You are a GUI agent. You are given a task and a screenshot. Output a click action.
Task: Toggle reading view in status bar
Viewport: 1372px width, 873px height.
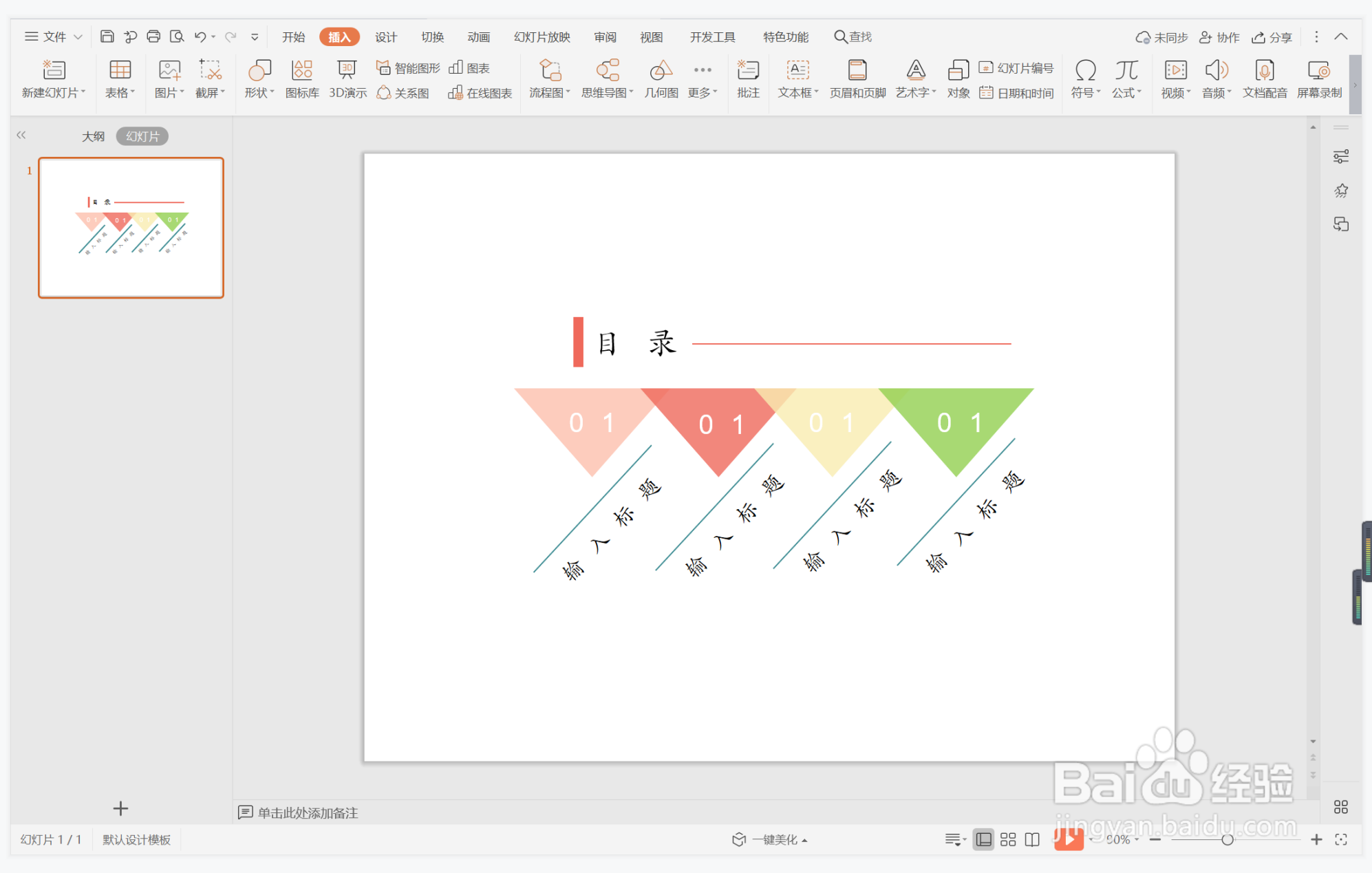point(1032,839)
